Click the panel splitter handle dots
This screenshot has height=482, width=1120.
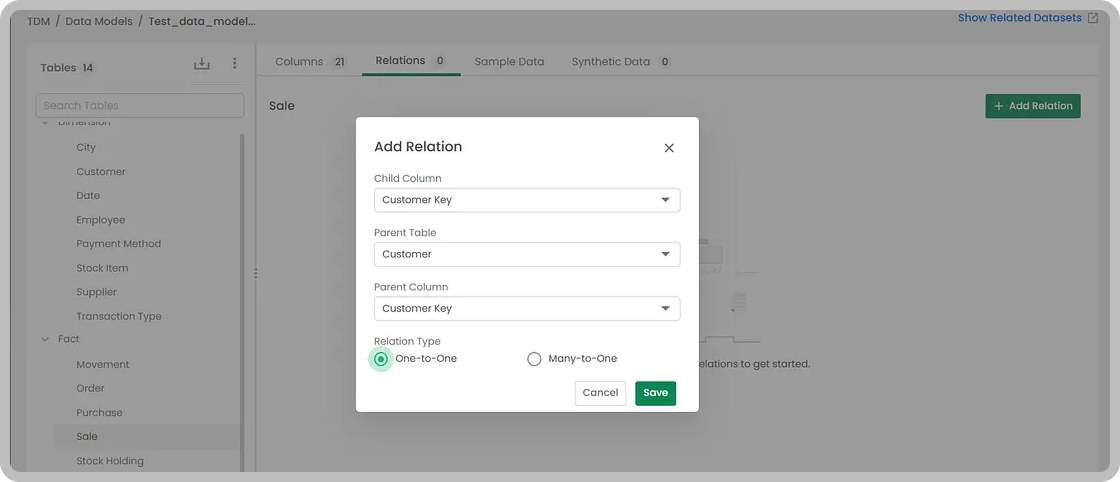(256, 273)
